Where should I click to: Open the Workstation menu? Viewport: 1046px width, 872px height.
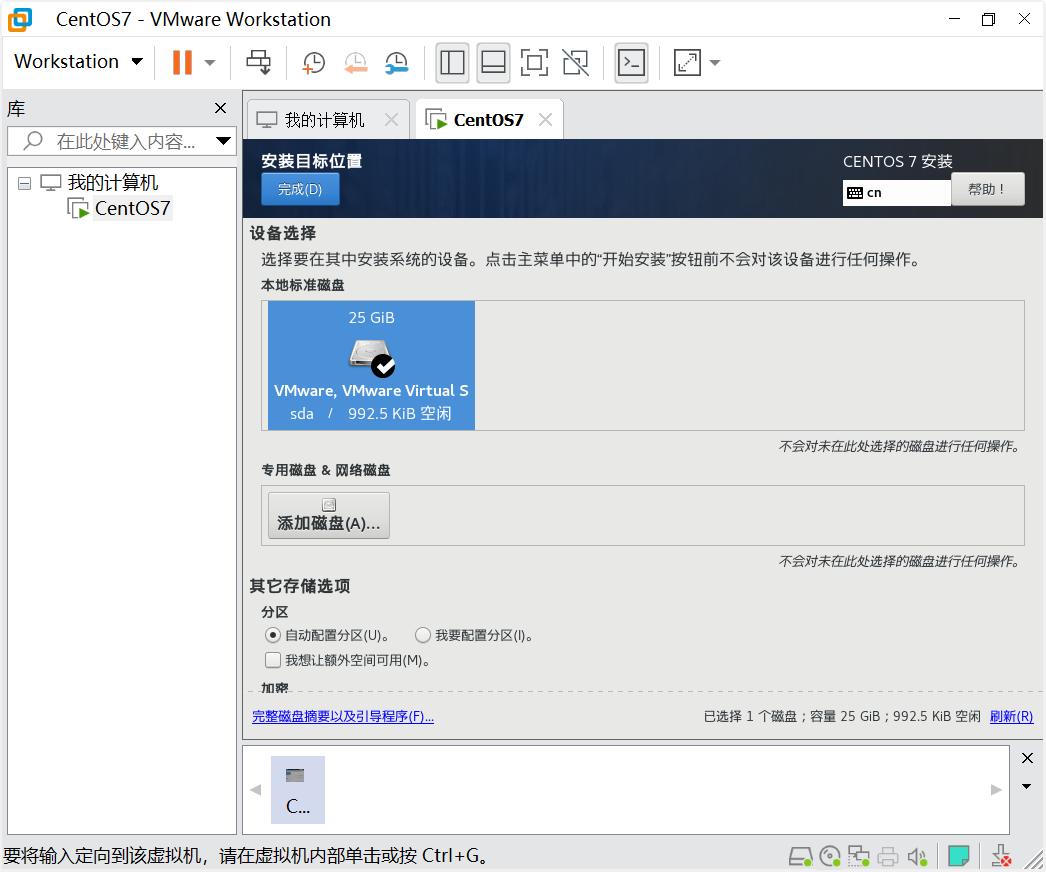coord(79,61)
